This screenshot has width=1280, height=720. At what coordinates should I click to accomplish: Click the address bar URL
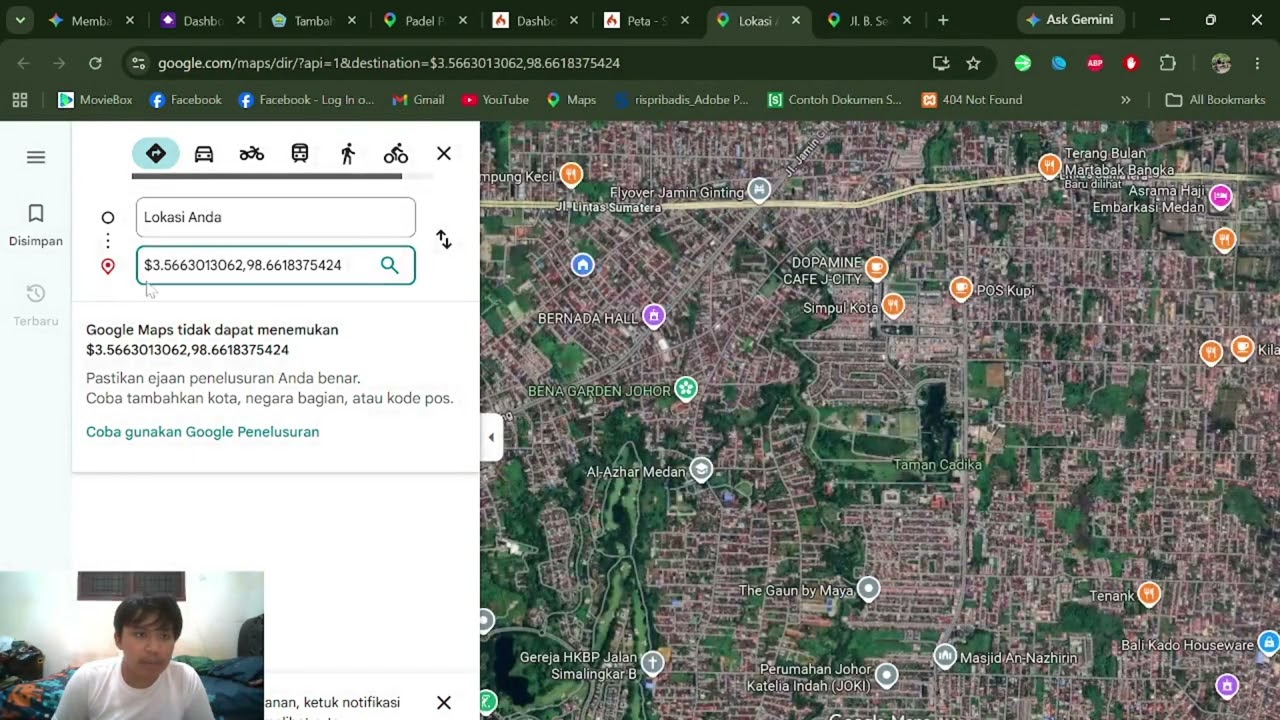(x=389, y=63)
